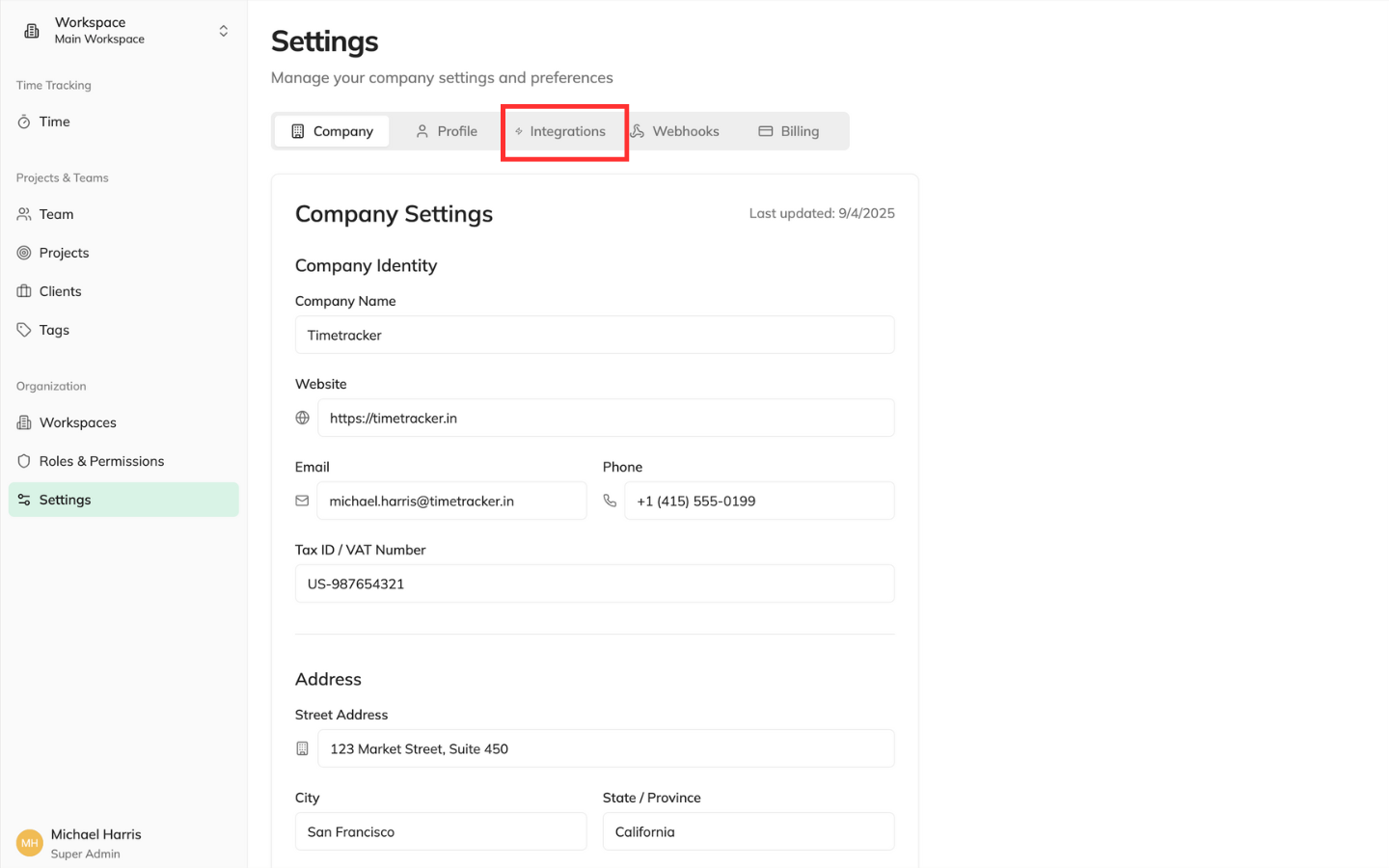This screenshot has height=868, width=1389.
Task: Click the Tax ID / VAT Number field
Action: point(594,583)
